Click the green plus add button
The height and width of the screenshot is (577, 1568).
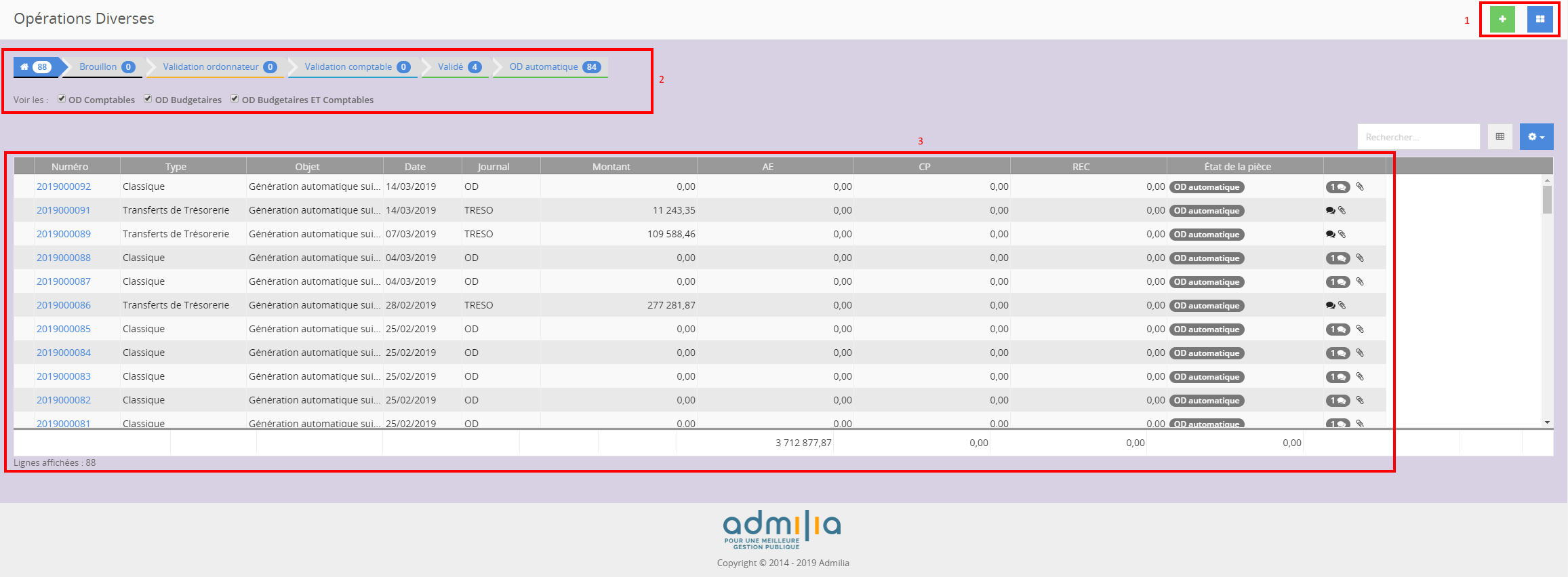coord(1502,19)
